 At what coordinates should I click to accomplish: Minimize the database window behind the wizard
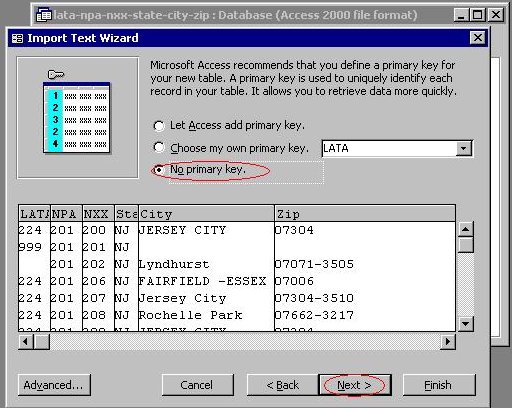point(461,15)
